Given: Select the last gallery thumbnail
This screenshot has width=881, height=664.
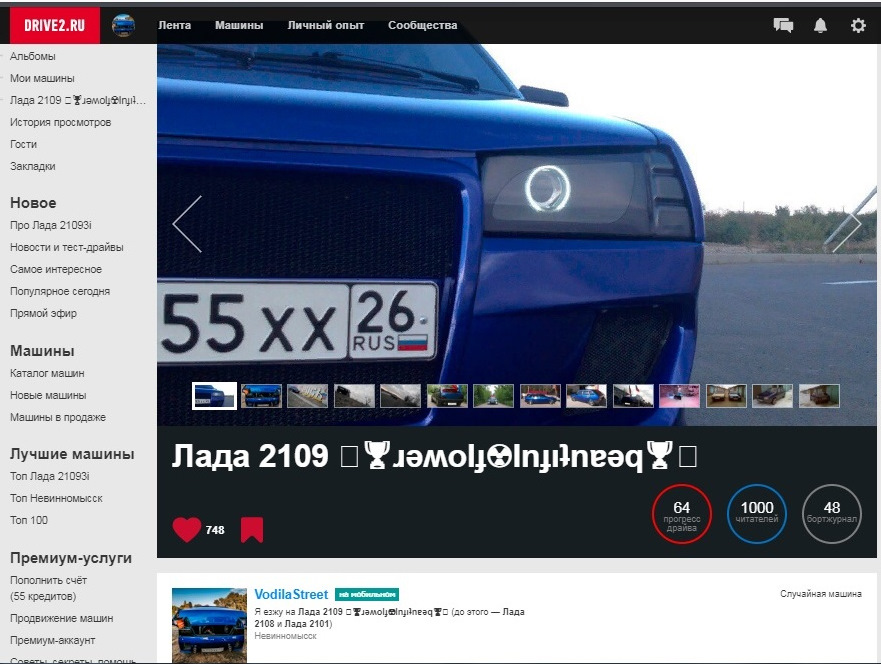Looking at the screenshot, I should point(819,395).
